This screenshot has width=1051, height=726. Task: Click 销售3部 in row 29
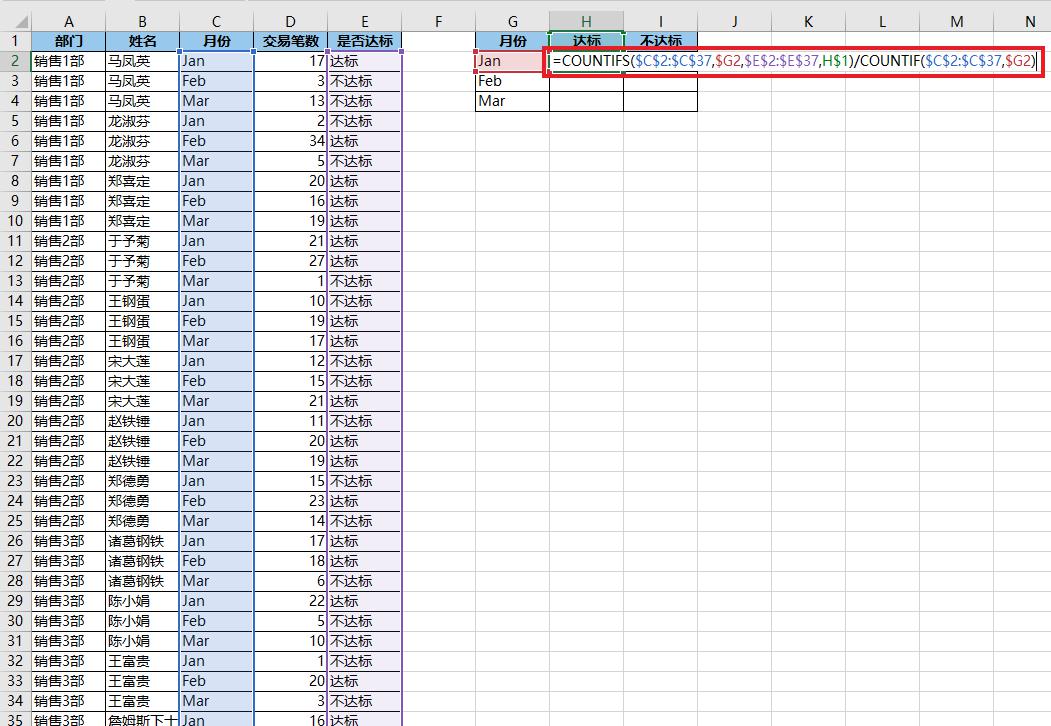[68, 601]
